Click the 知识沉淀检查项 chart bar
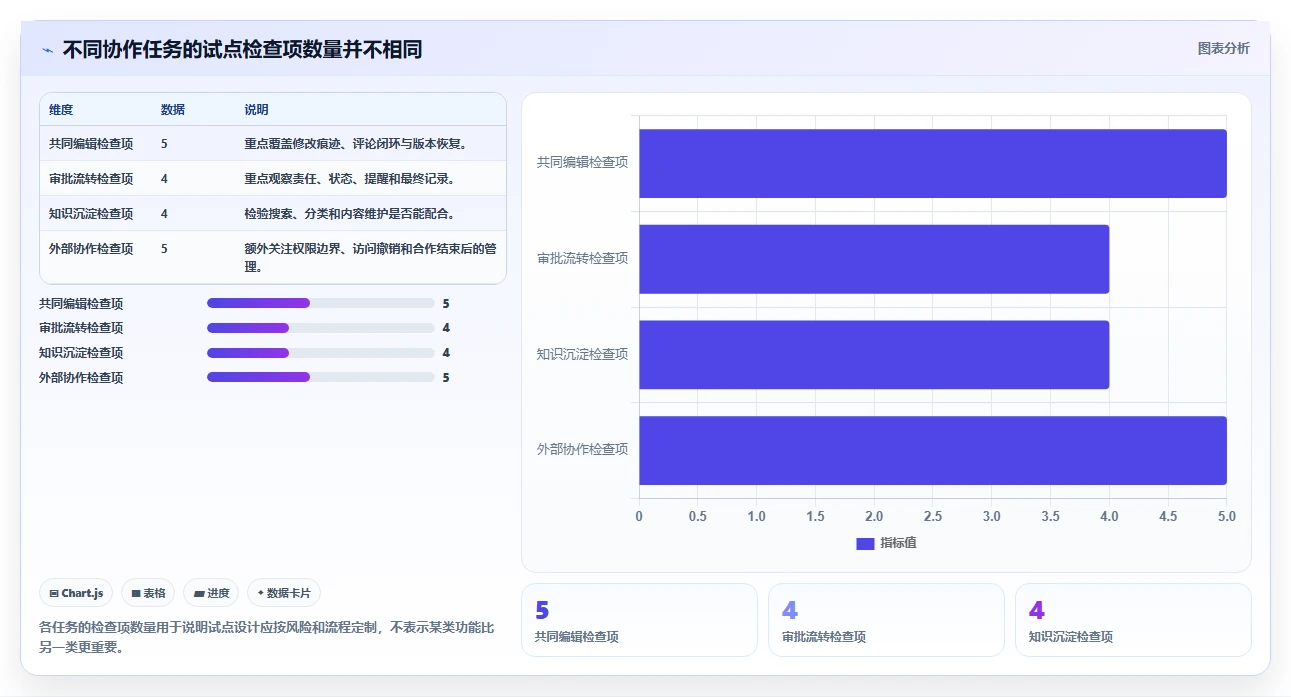The image size is (1291, 697). pyautogui.click(x=874, y=355)
